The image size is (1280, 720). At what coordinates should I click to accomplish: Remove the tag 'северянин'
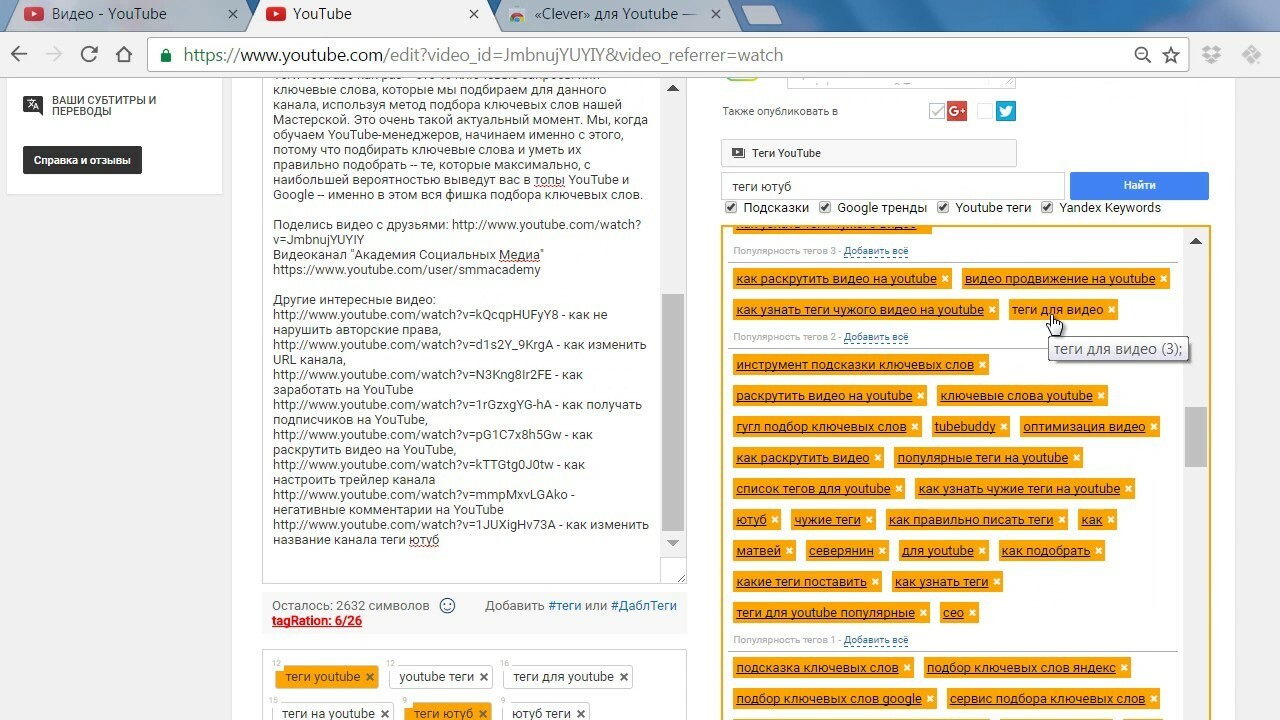882,551
